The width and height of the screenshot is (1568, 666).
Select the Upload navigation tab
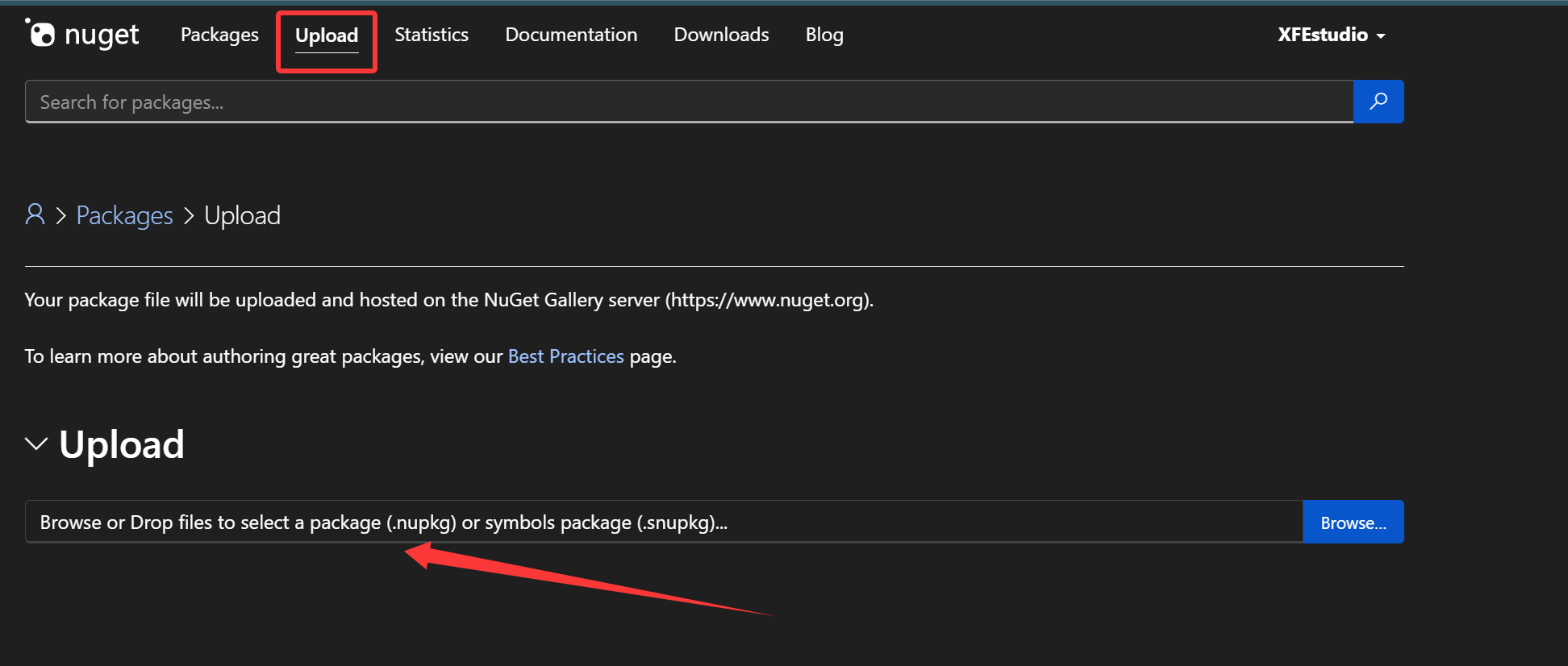[327, 35]
